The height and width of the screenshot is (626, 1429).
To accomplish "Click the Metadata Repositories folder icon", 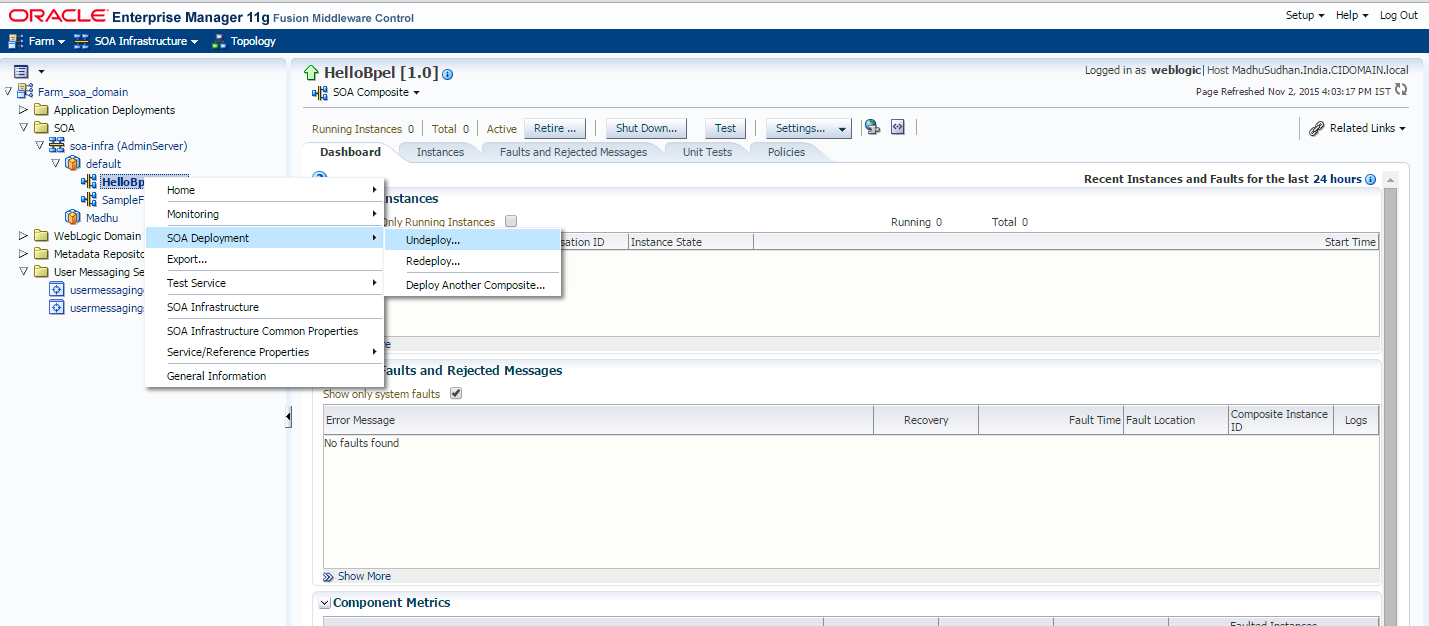I will (x=41, y=254).
